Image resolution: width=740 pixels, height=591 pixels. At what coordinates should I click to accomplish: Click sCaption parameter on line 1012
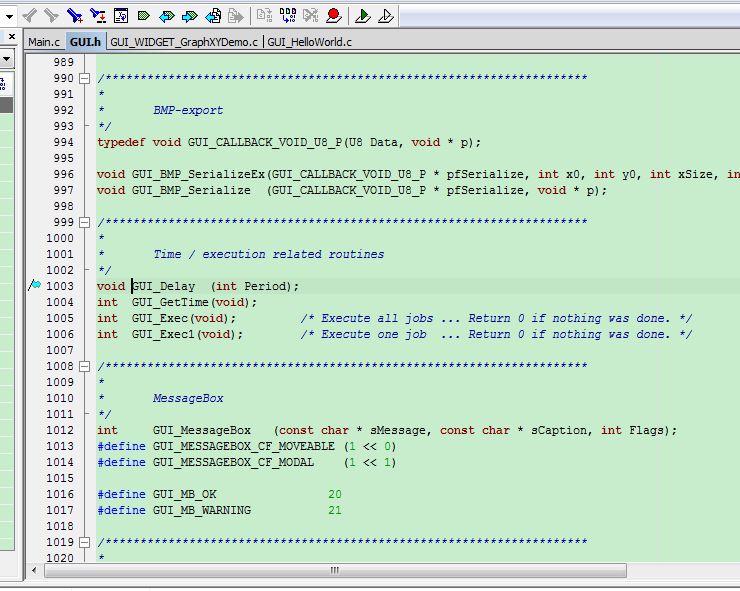coord(559,431)
